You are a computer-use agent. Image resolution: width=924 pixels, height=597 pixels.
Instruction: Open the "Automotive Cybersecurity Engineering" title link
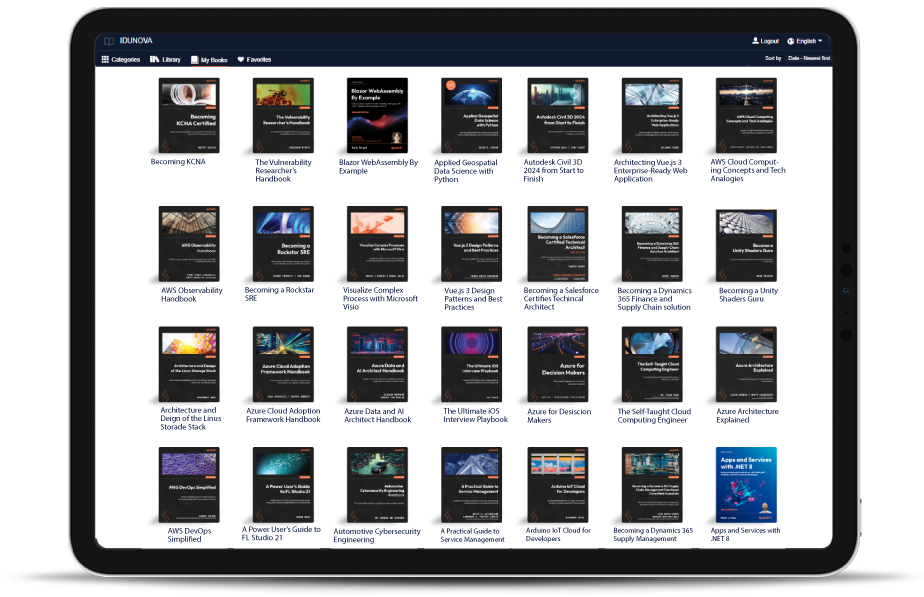377,535
